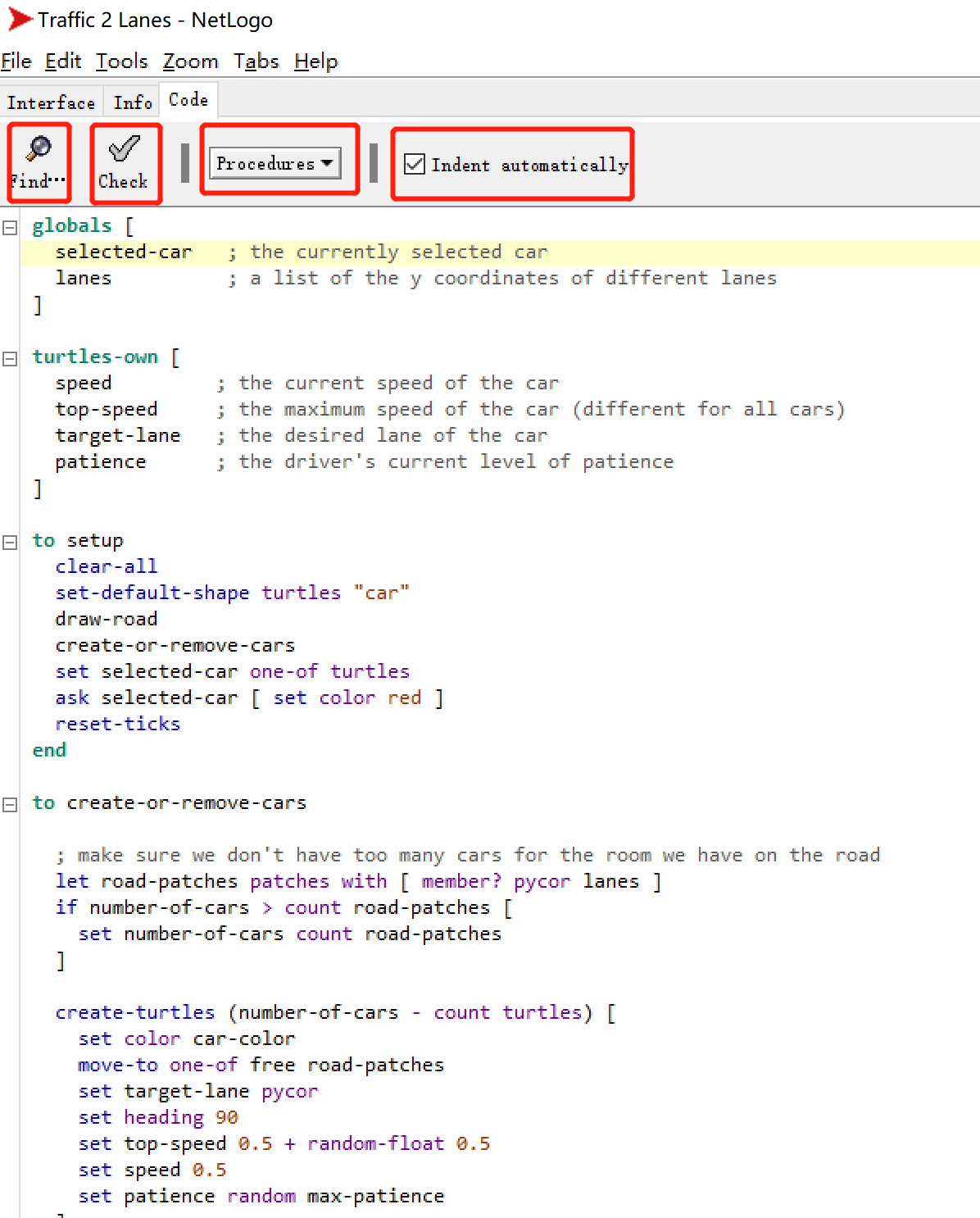Toggle the Indent automatically checkbox
Image resolution: width=980 pixels, height=1218 pixels.
[x=415, y=165]
